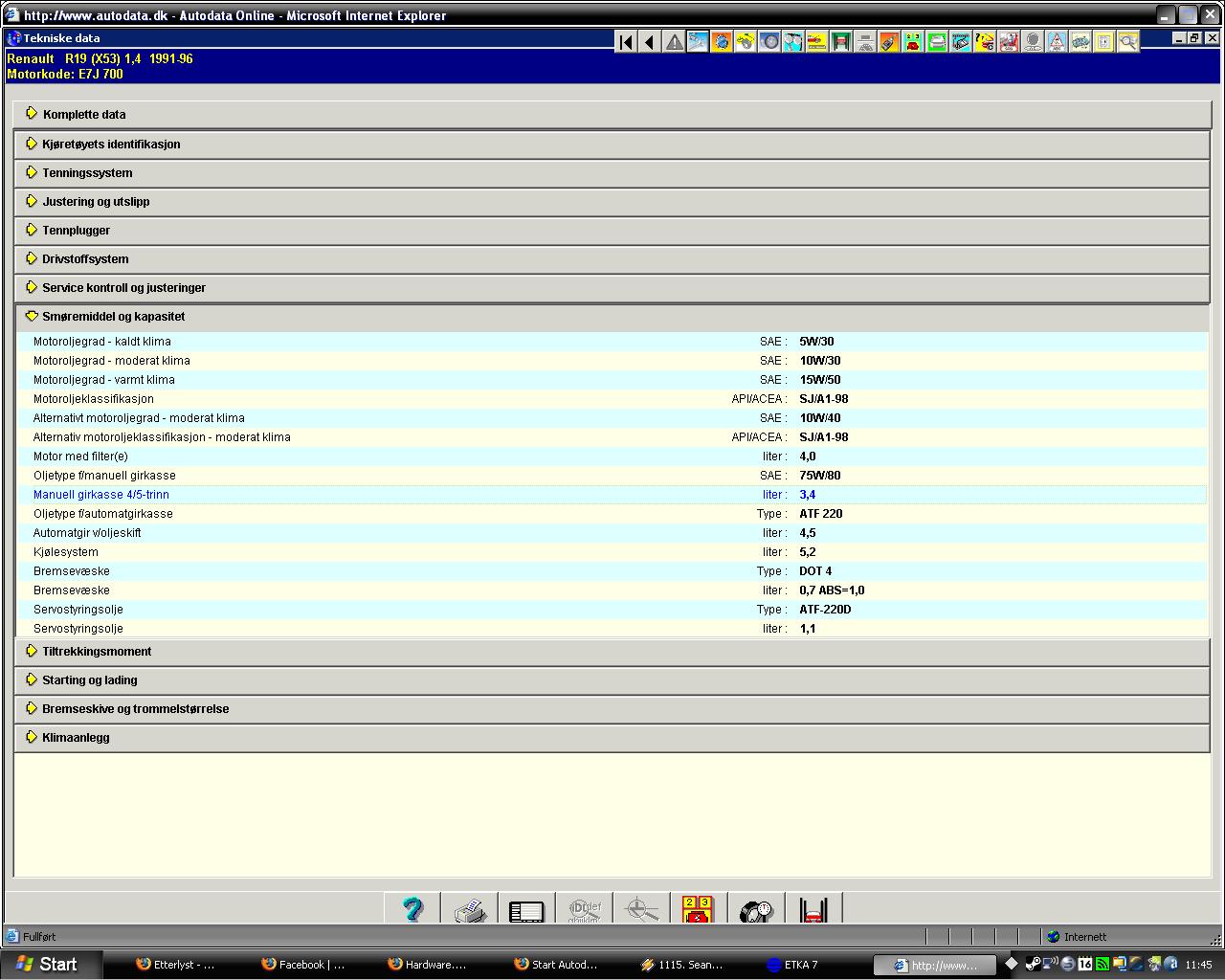Click the Alternativt motoroljegrad 10W/40 value

tap(820, 418)
